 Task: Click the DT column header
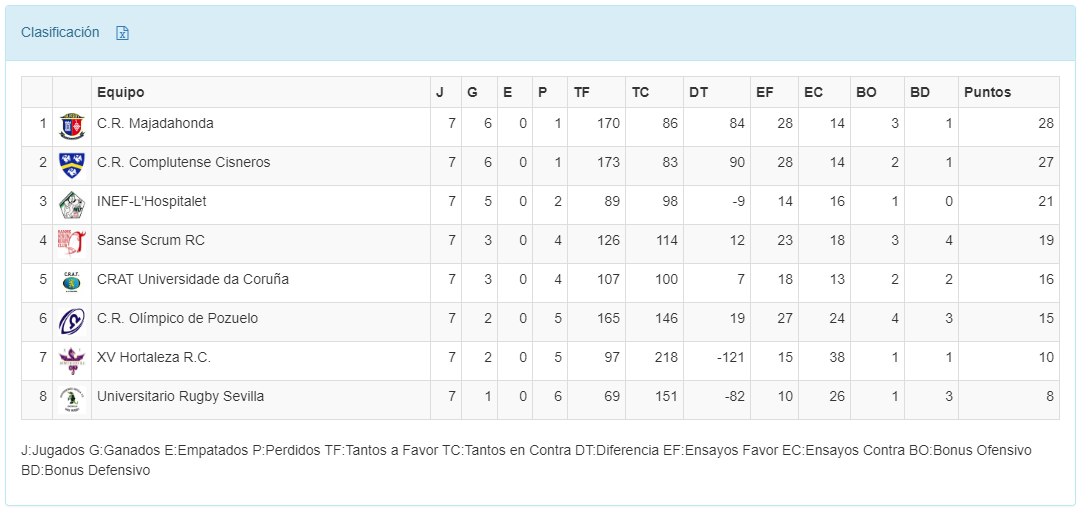point(698,92)
